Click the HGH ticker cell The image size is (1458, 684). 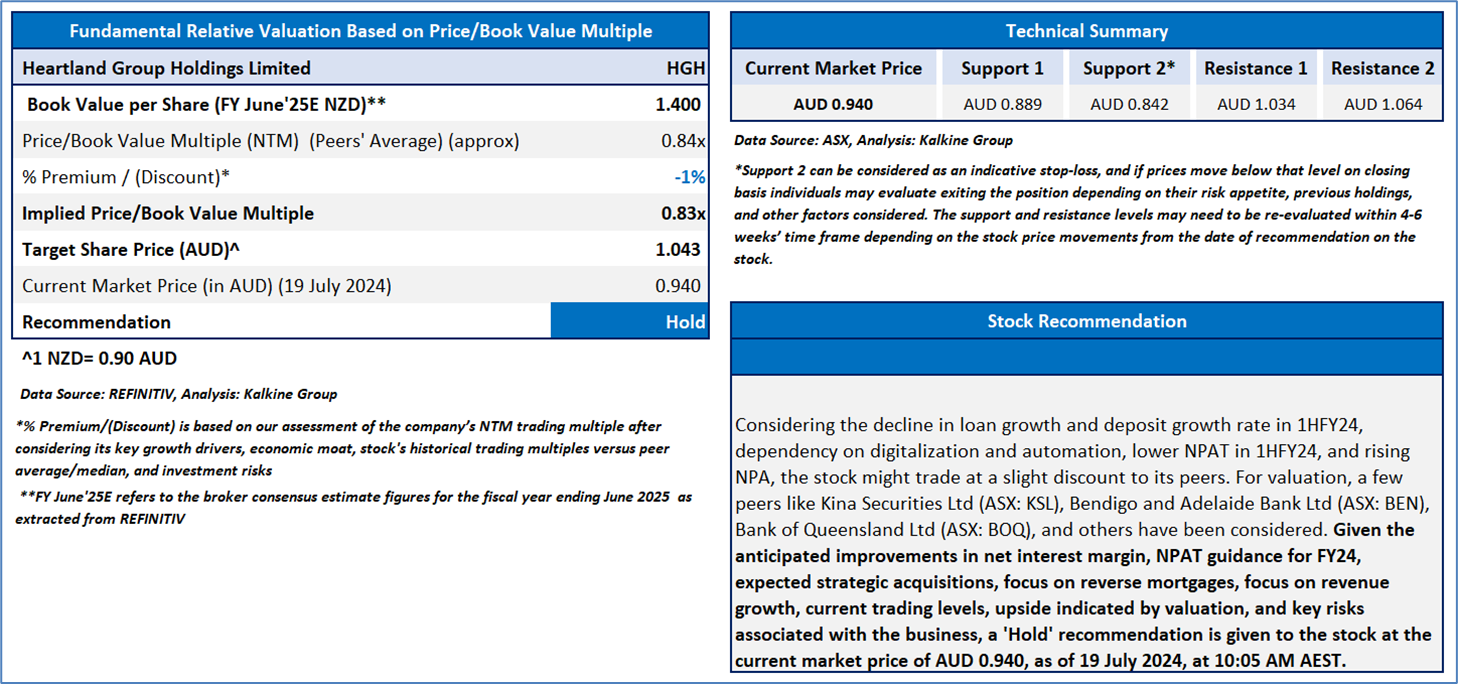[685, 68]
